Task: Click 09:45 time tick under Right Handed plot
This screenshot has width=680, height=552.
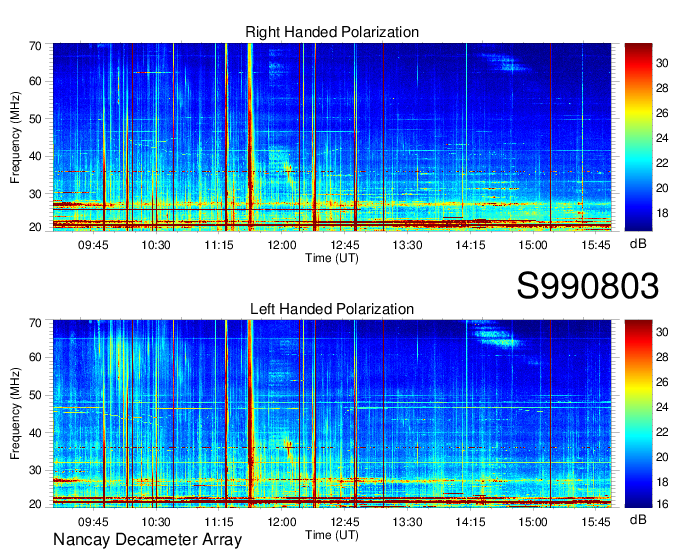Action: click(x=93, y=245)
